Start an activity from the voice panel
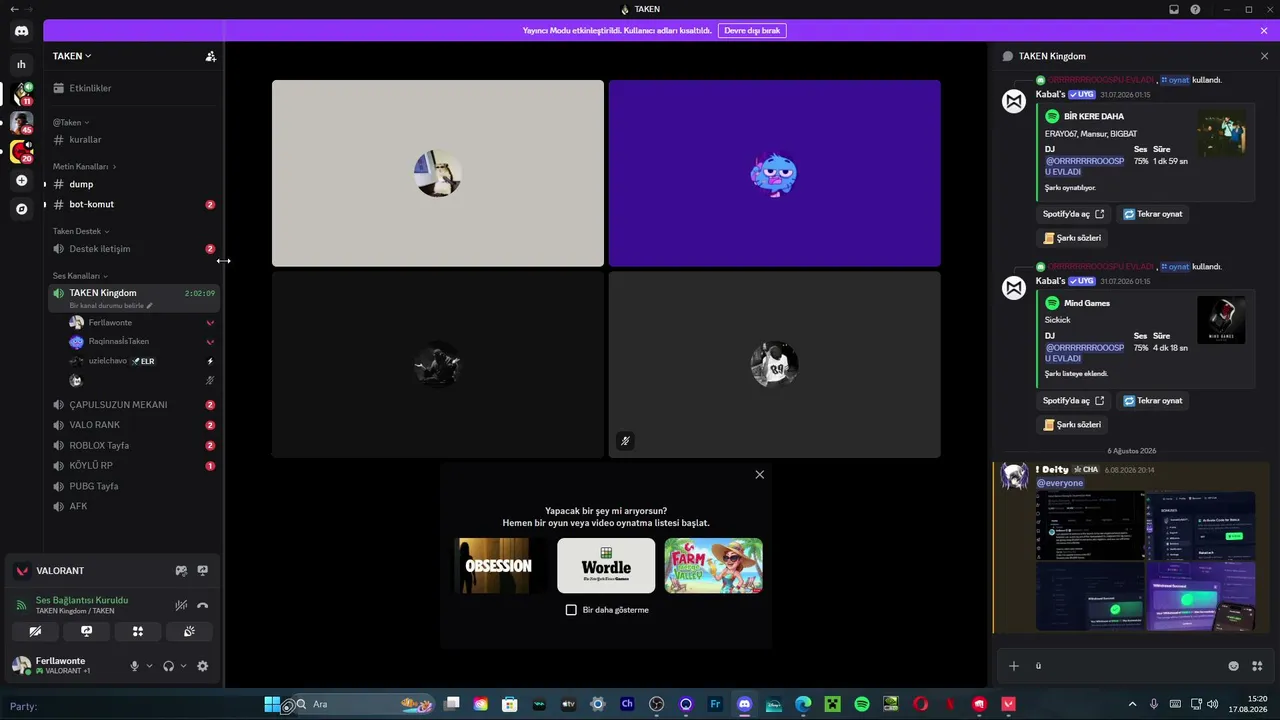This screenshot has width=1280, height=720. point(138,631)
